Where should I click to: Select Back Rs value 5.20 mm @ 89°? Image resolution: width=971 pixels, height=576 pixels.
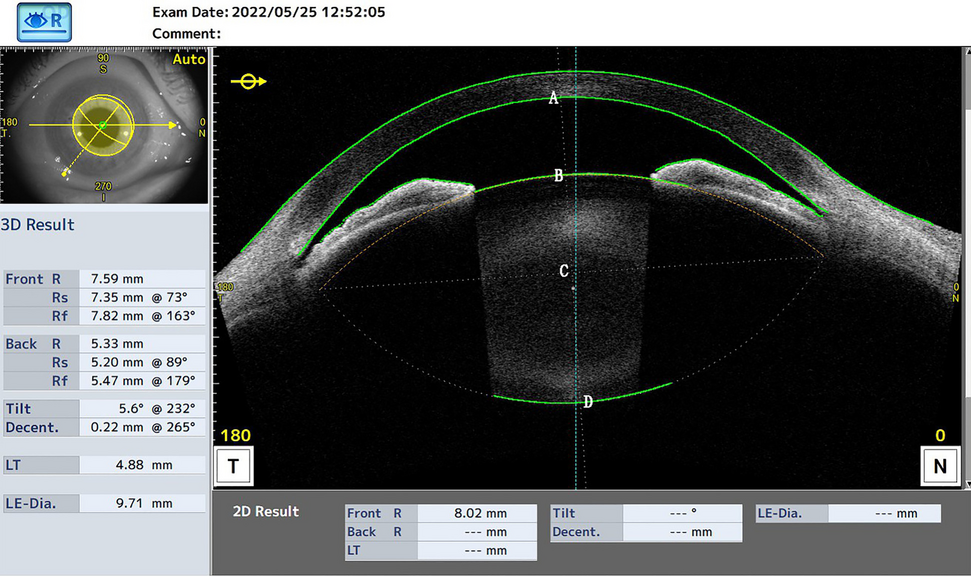(x=142, y=362)
